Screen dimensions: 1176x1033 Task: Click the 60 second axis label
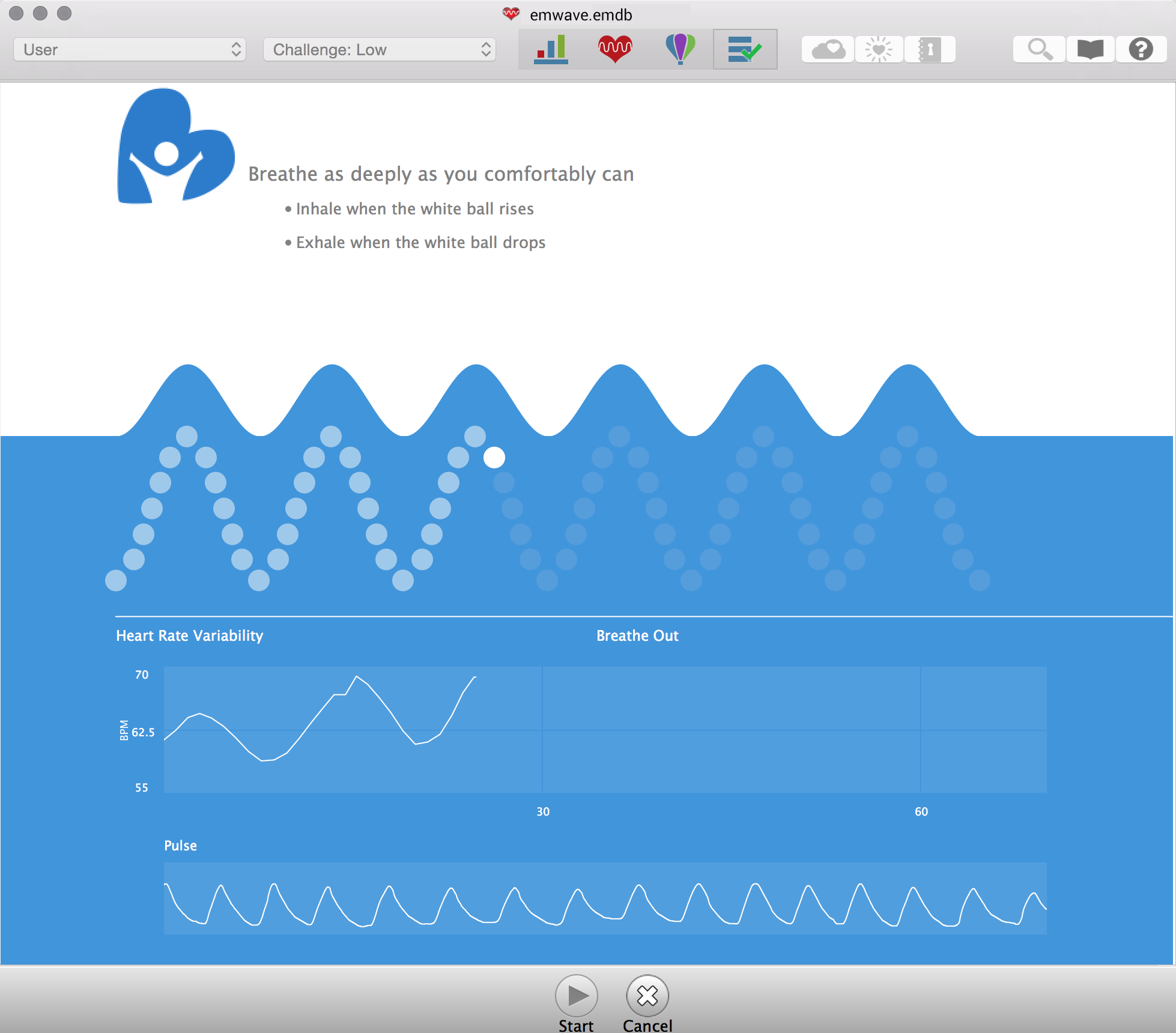click(x=921, y=812)
